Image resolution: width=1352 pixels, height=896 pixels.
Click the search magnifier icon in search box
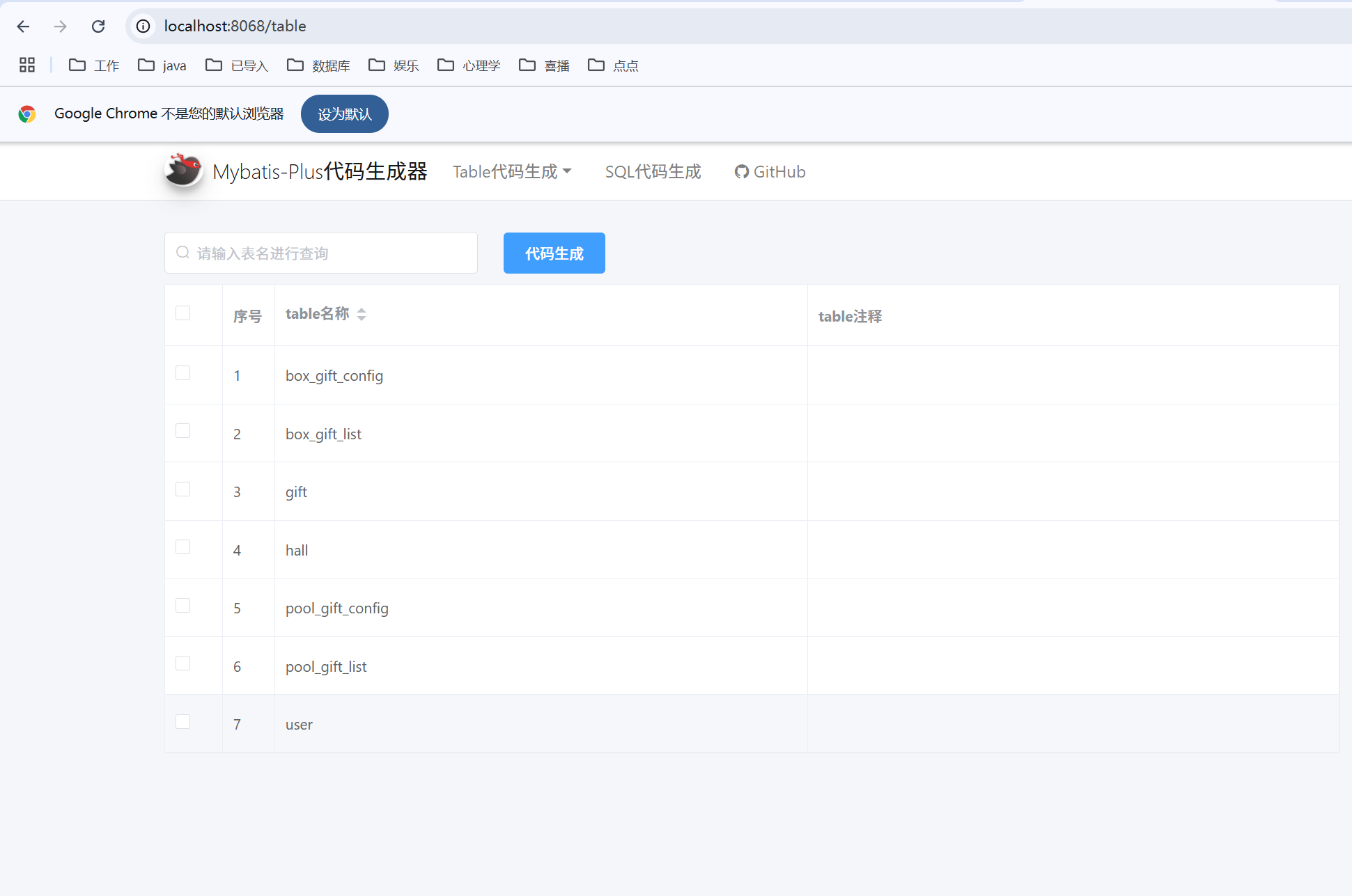182,252
